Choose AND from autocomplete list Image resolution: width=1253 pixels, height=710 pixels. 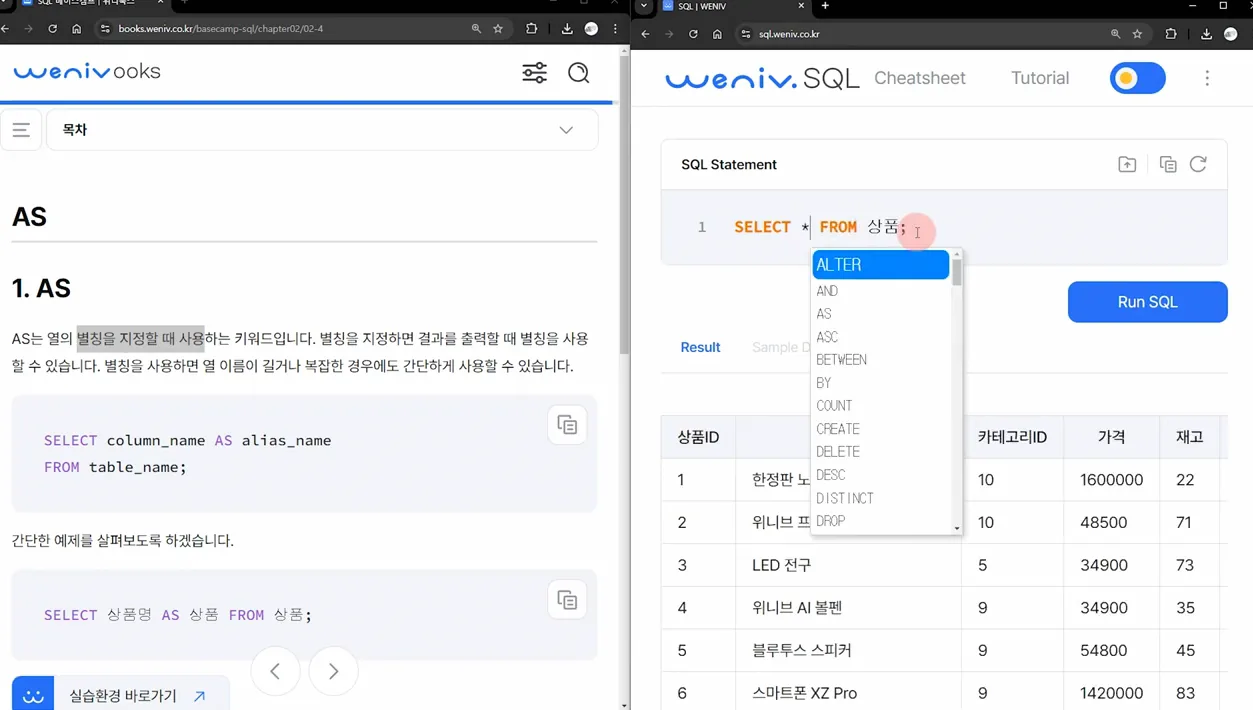tap(881, 291)
